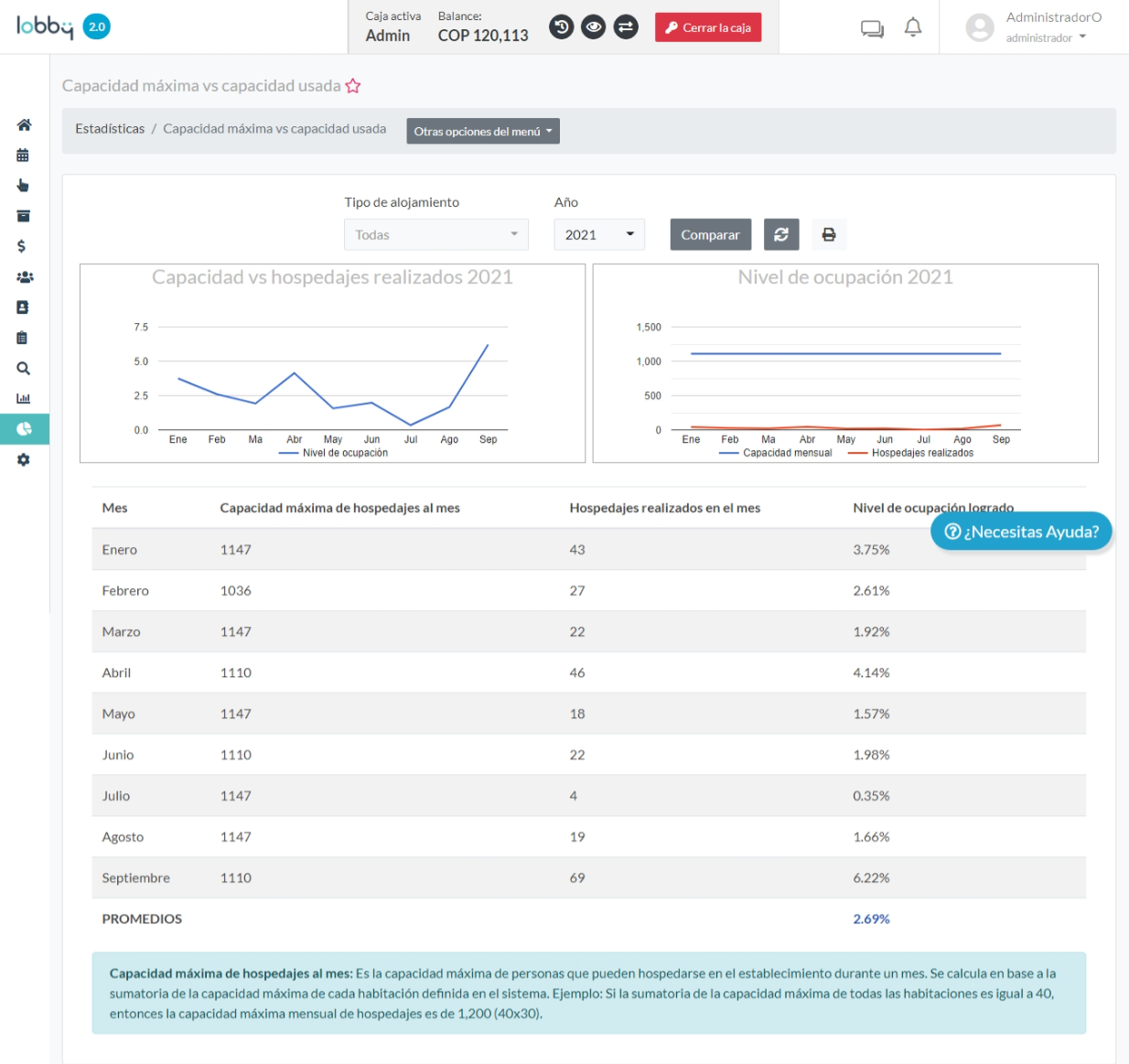This screenshot has height=1064, width=1129.
Task: Select the Septiembre row
Action: point(588,877)
